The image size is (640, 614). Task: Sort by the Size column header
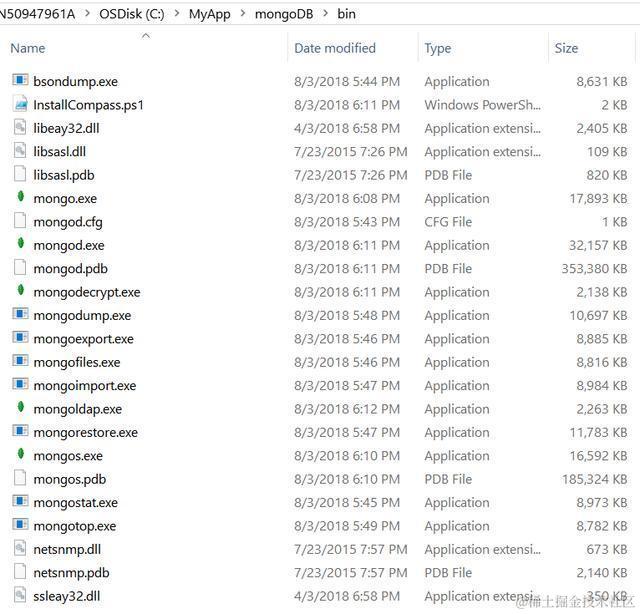566,48
